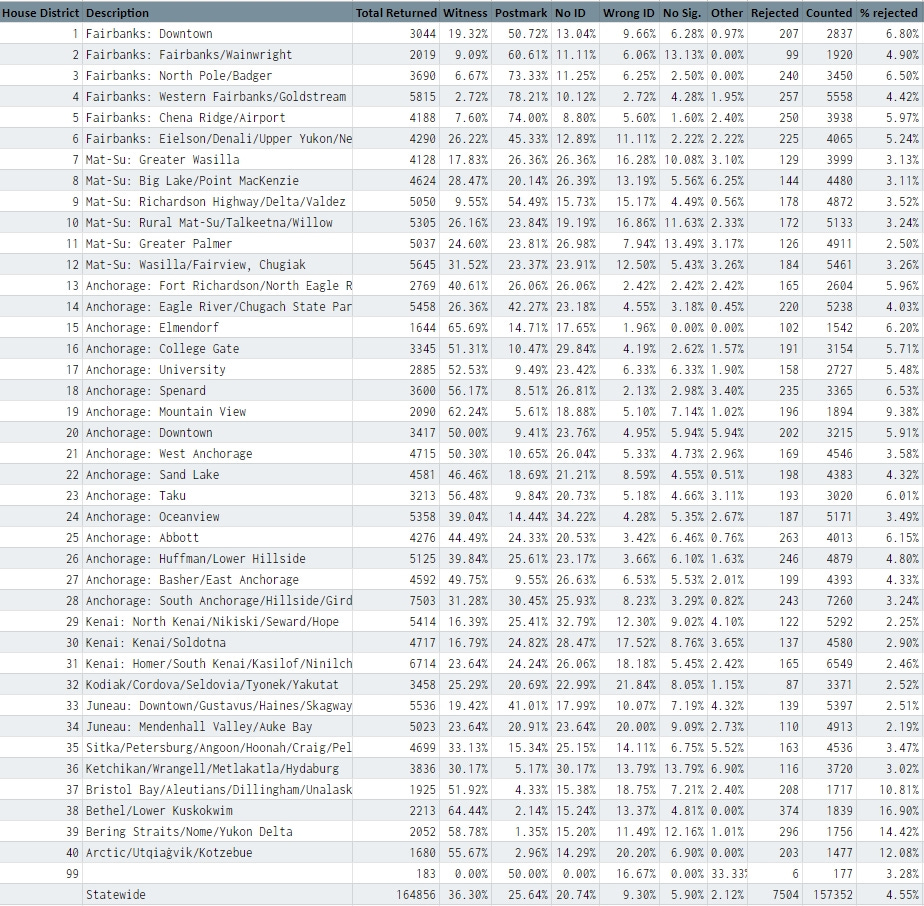Screen dimensions: 924x906
Task: Select Mat-Su: Rural Mat-Su/Talkeetna/Willow cell
Action: point(217,222)
